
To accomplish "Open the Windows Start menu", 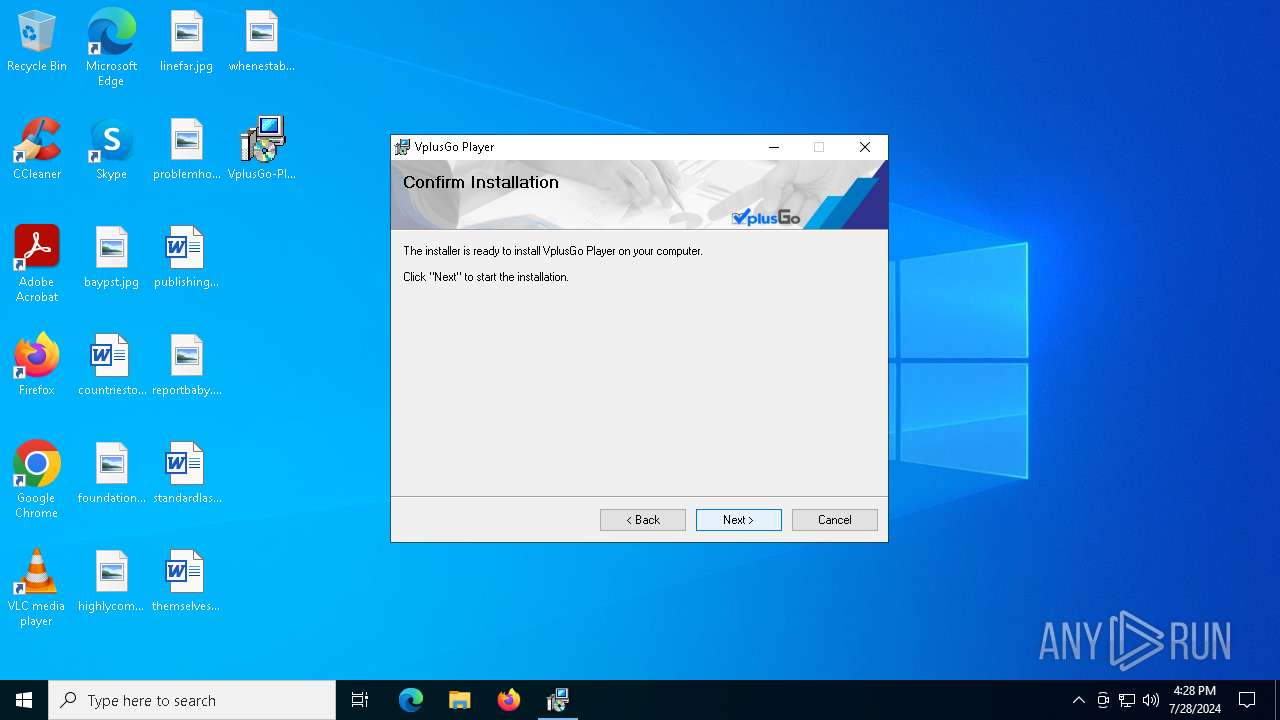I will pos(24,700).
